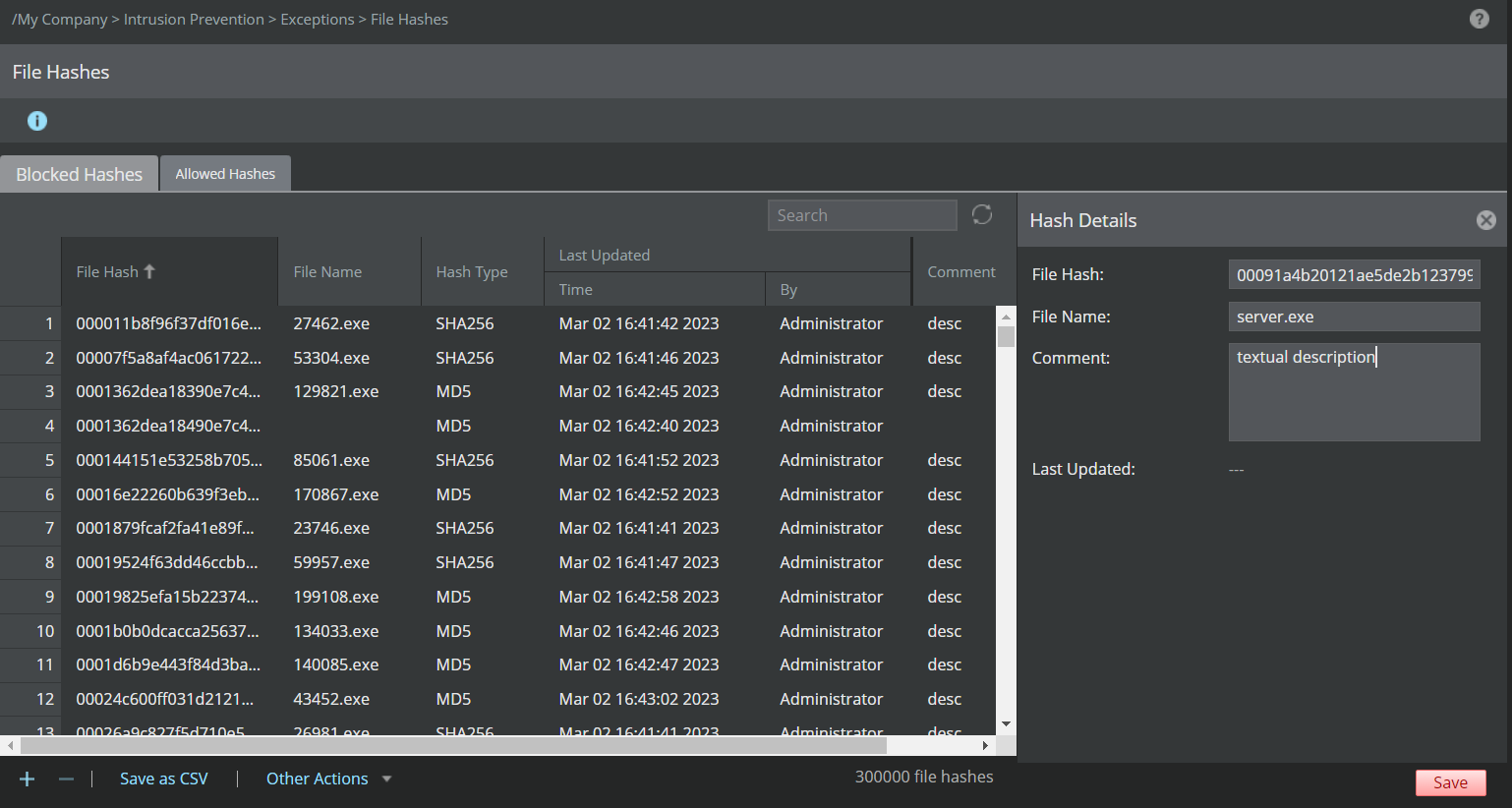Switch to Allowed Hashes tab
The height and width of the screenshot is (808, 1512).
pyautogui.click(x=225, y=174)
